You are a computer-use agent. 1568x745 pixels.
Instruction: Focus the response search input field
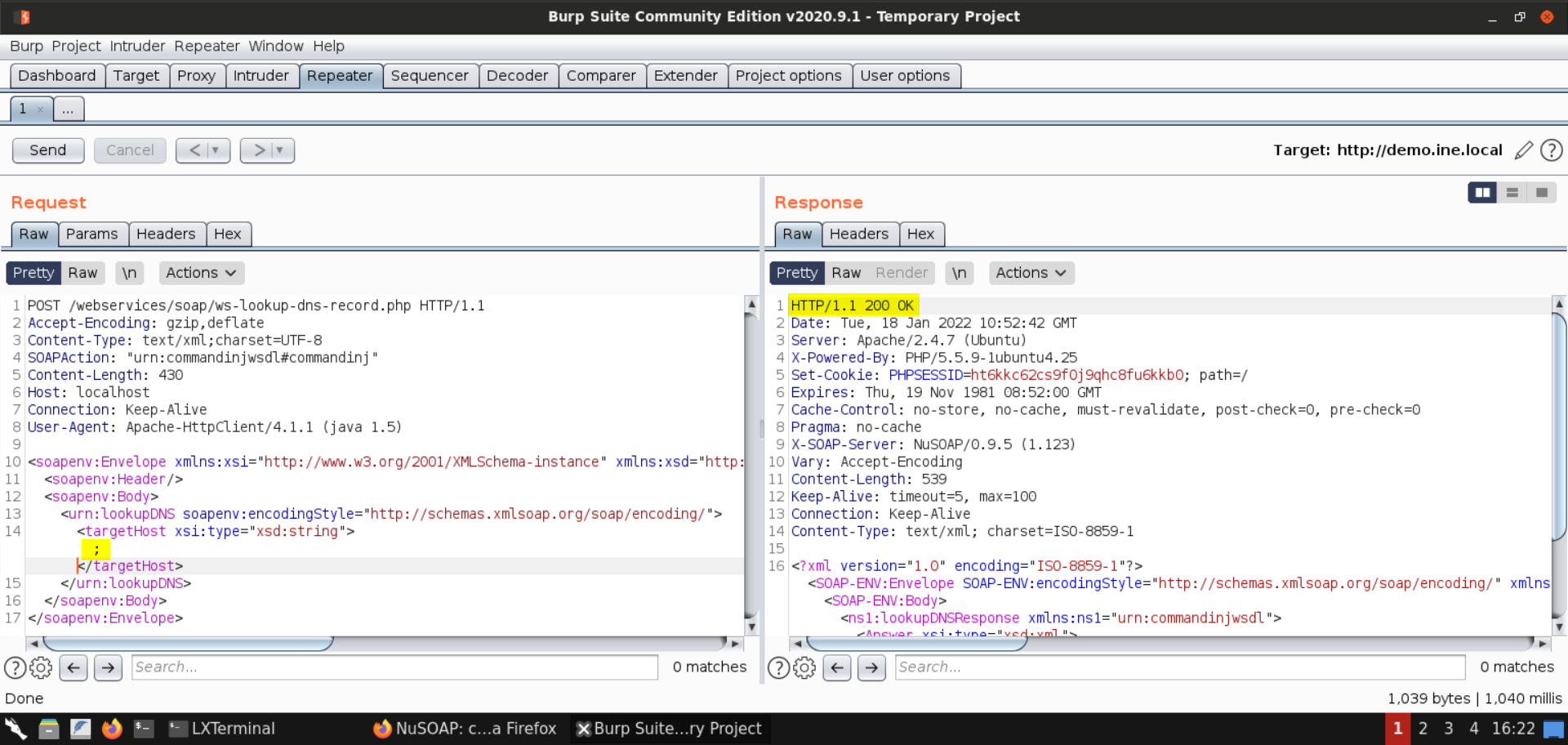tap(1179, 667)
